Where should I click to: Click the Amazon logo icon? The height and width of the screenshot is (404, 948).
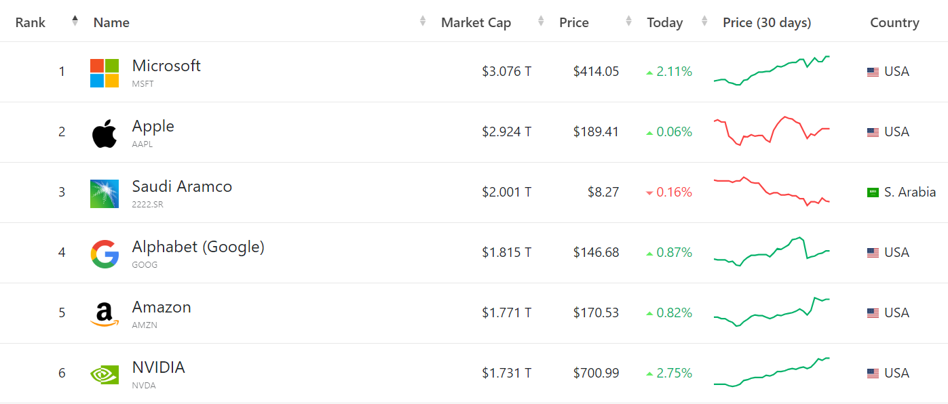[x=104, y=313]
